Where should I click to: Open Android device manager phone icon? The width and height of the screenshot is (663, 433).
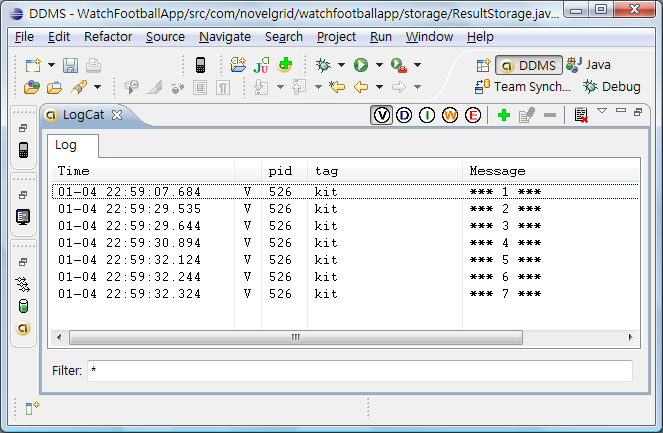pyautogui.click(x=201, y=65)
